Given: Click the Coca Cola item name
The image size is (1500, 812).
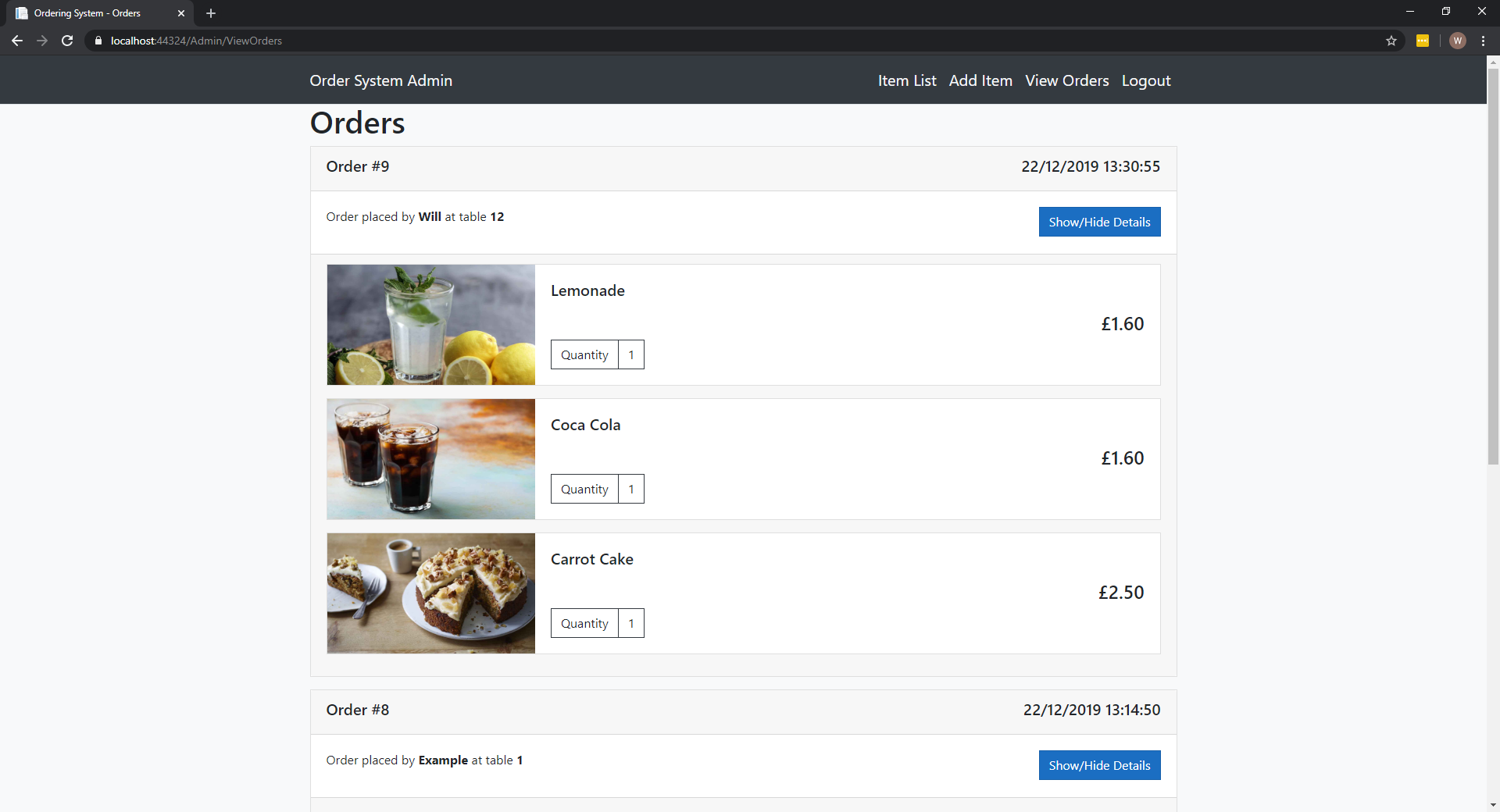Looking at the screenshot, I should click(585, 425).
